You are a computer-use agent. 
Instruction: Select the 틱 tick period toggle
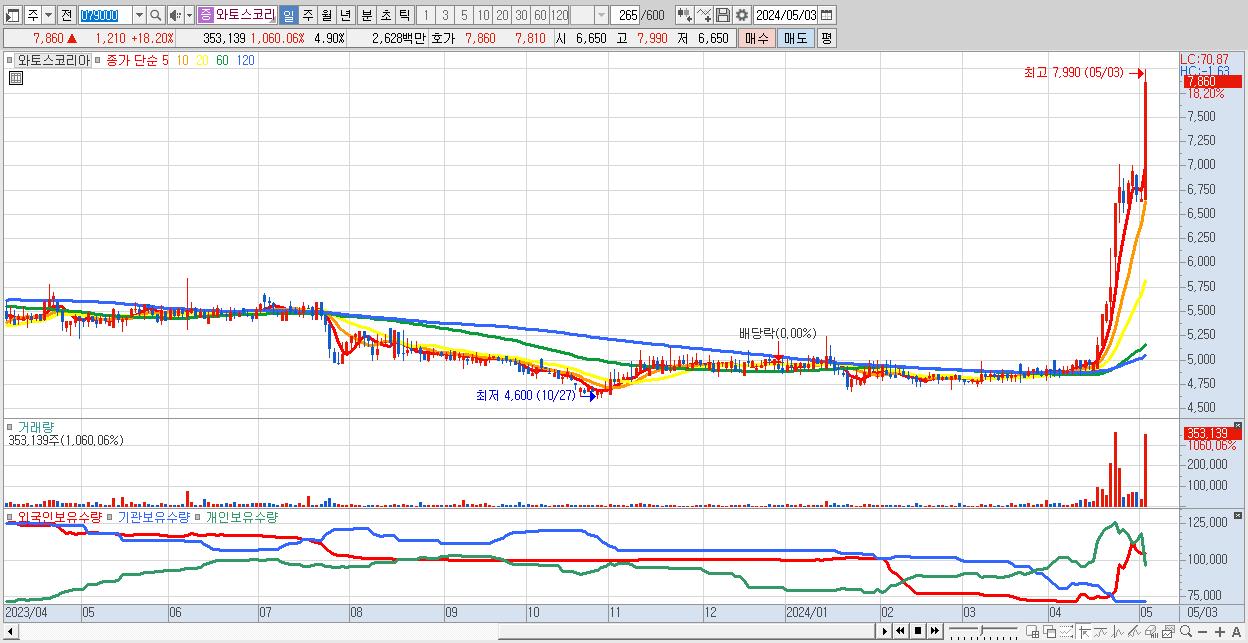click(x=403, y=15)
